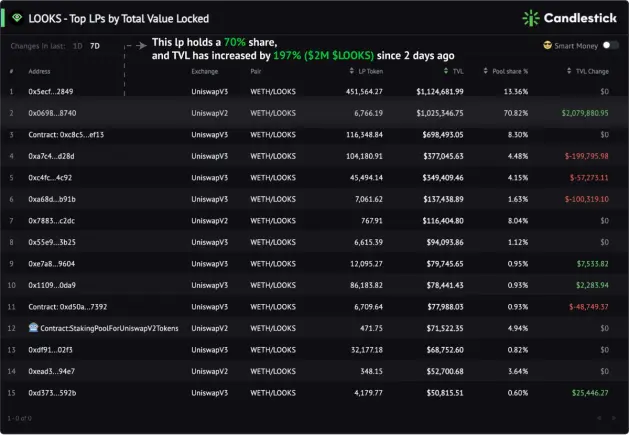Click TVL change $-48,749.37
Image resolution: width=629 pixels, height=435 pixels.
tap(588, 307)
